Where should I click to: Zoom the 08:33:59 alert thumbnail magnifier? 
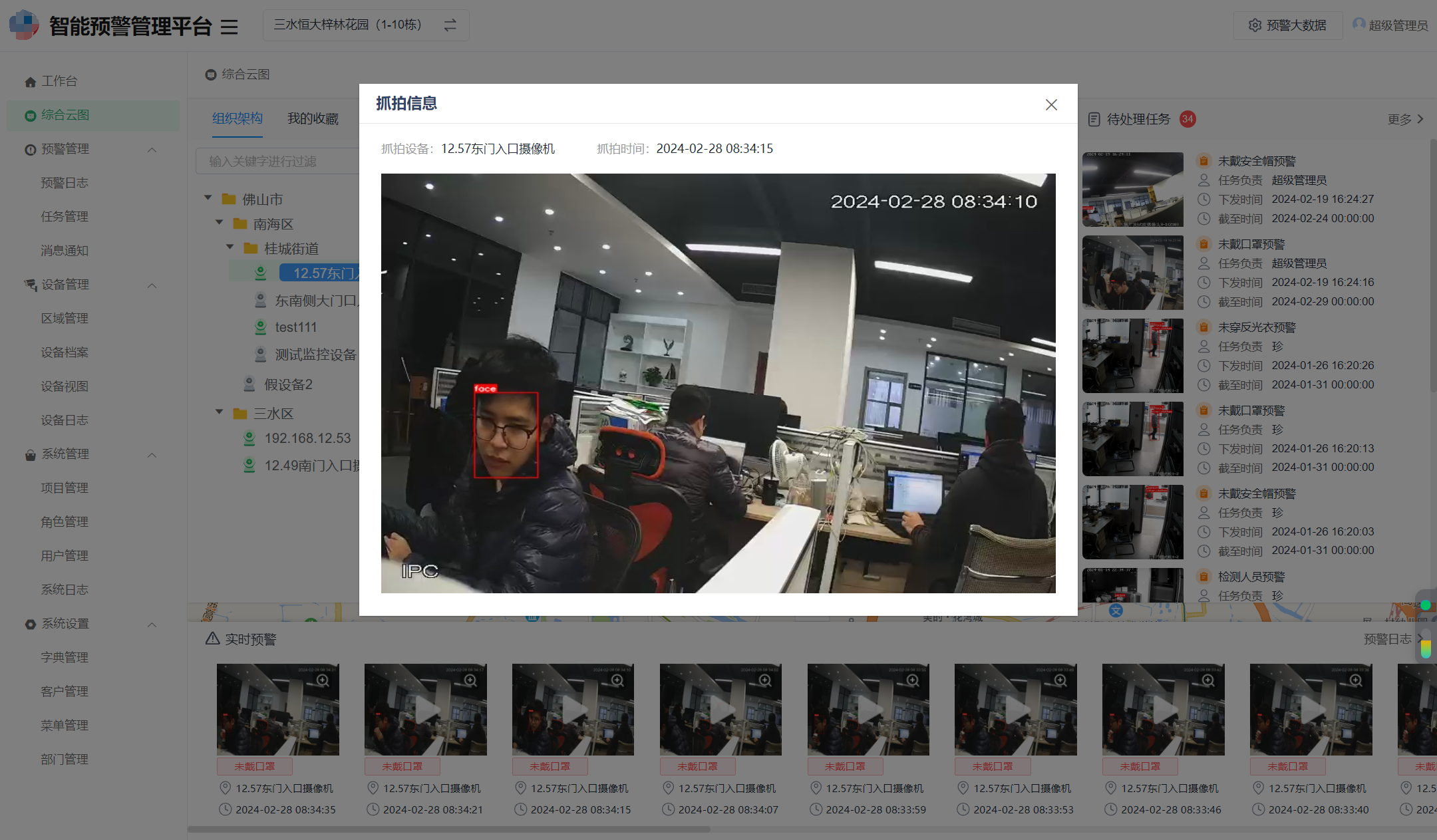[913, 680]
